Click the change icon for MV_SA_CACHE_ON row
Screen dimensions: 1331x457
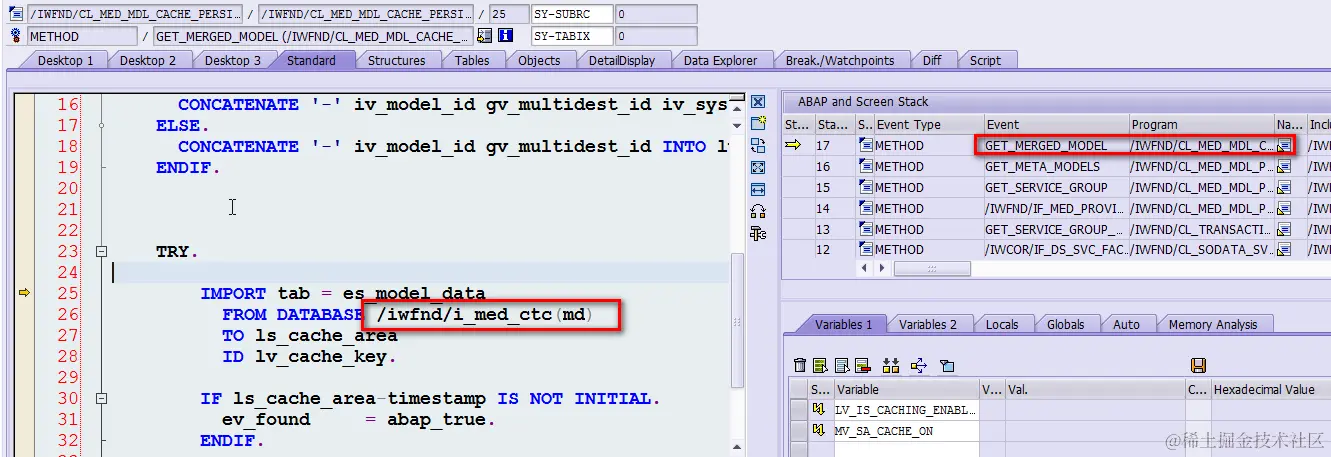pos(820,431)
